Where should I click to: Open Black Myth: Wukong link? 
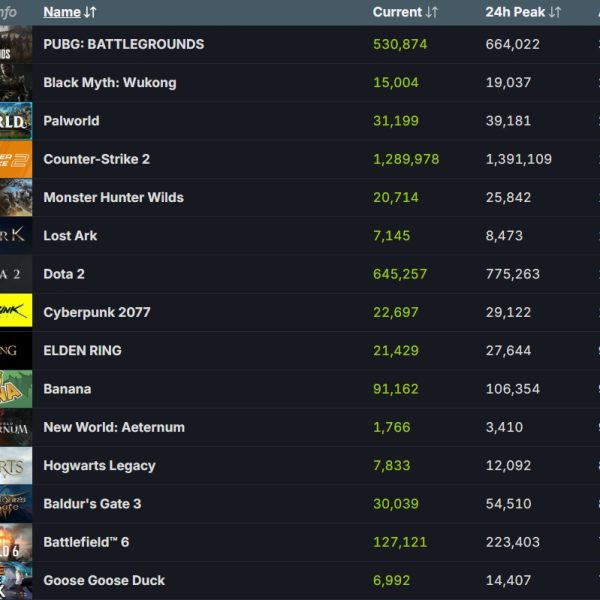(109, 83)
